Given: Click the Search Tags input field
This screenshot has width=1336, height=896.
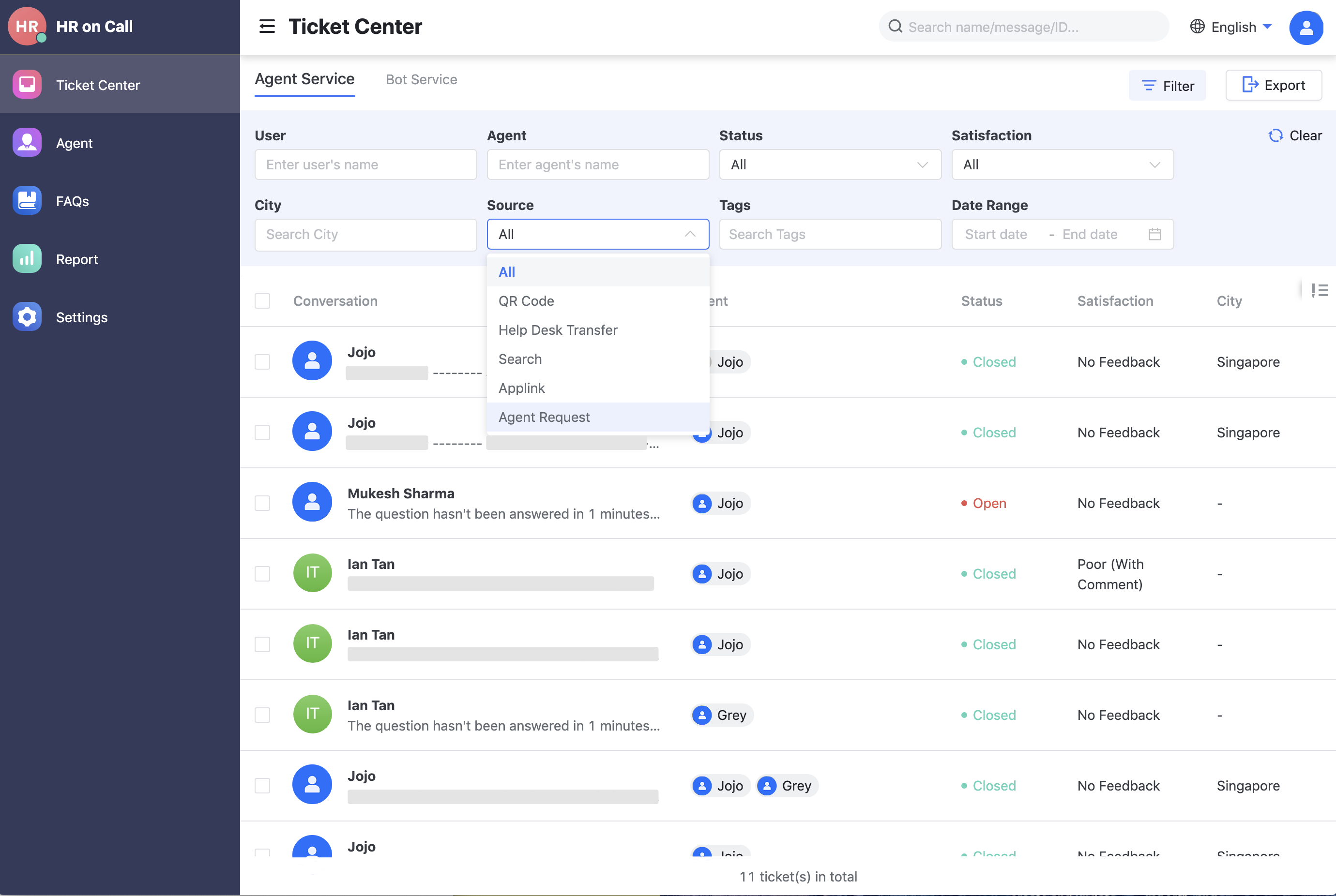Looking at the screenshot, I should 830,234.
